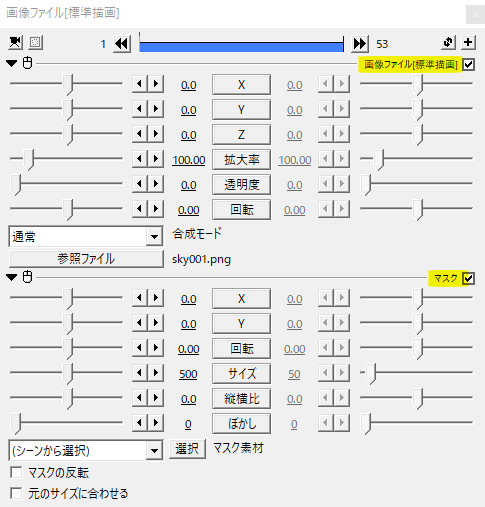Viewport: 485px width, 507px height.
Task: Open the (シーンから選択) mask material dropdown
Action: pyautogui.click(x=86, y=451)
